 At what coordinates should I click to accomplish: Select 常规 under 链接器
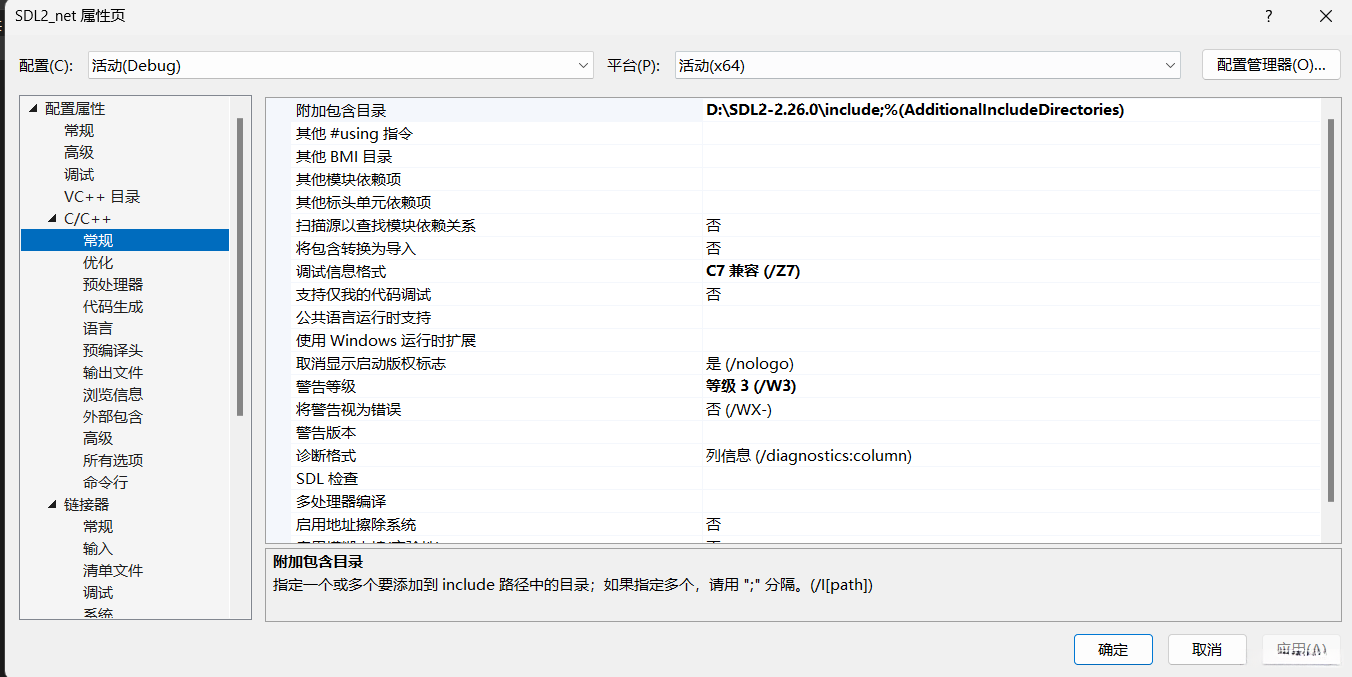tap(98, 527)
